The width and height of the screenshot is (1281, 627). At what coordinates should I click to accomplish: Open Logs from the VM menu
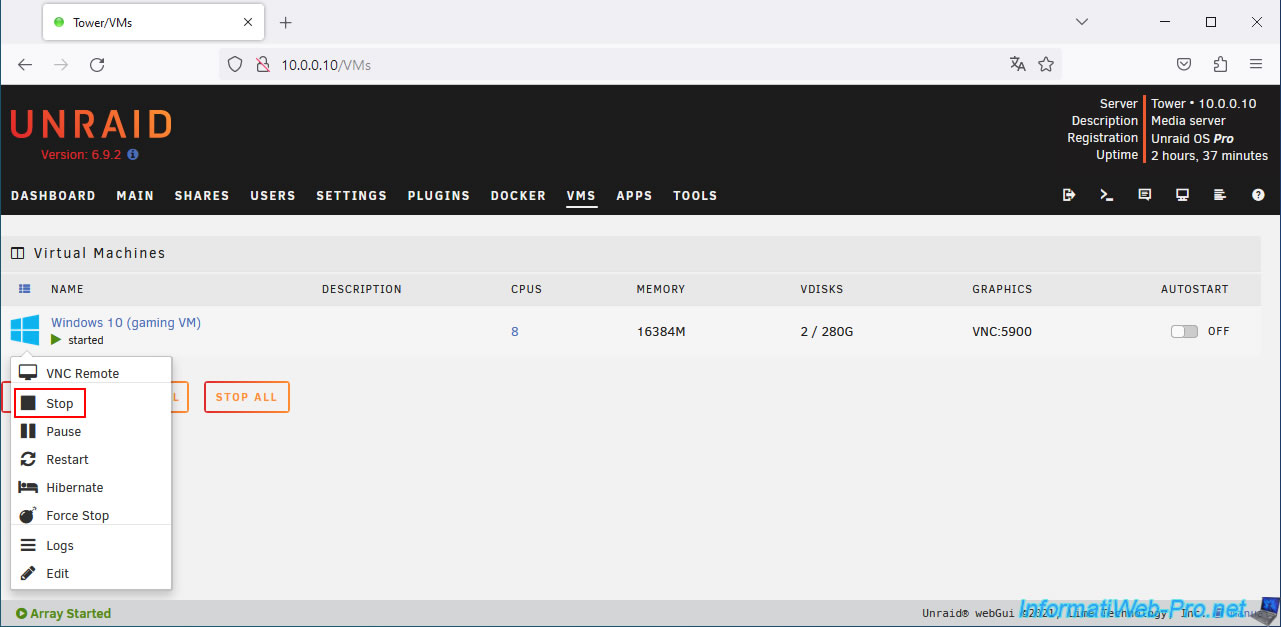46,545
